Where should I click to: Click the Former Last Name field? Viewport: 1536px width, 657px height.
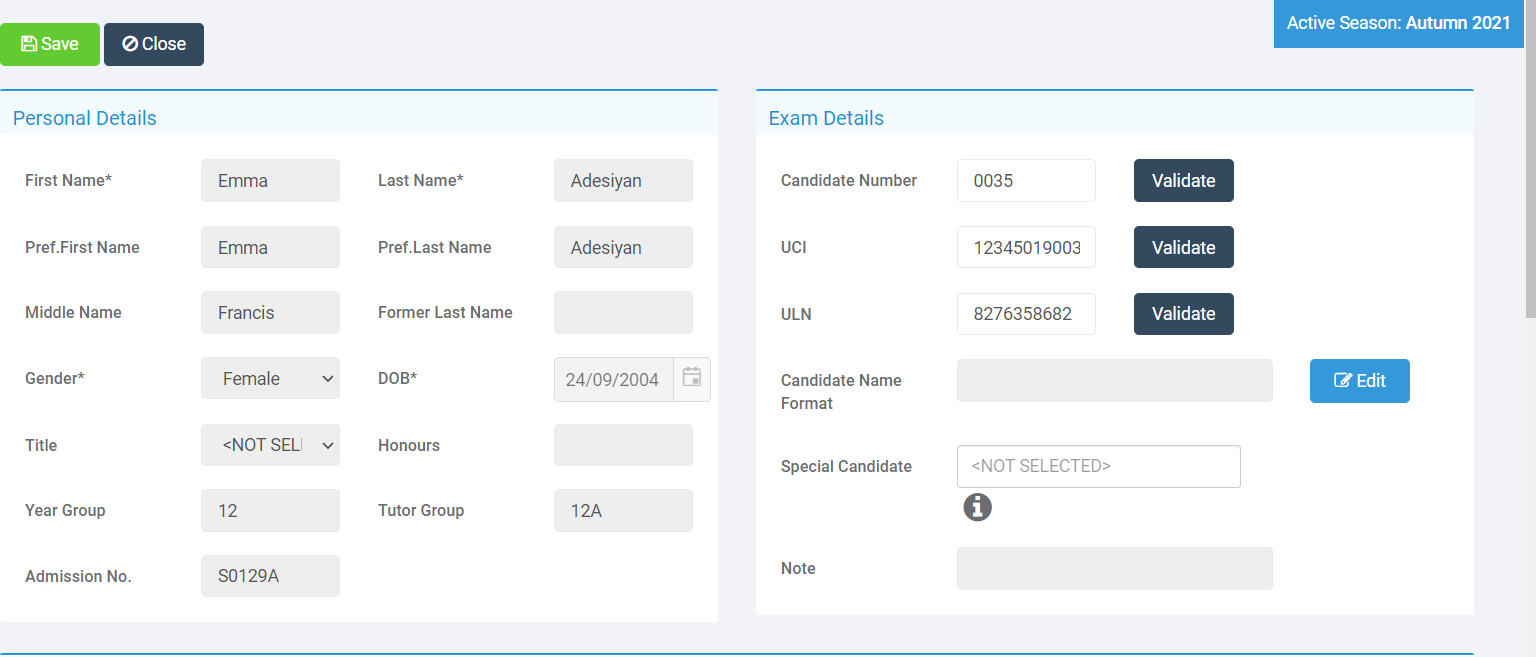click(x=623, y=312)
